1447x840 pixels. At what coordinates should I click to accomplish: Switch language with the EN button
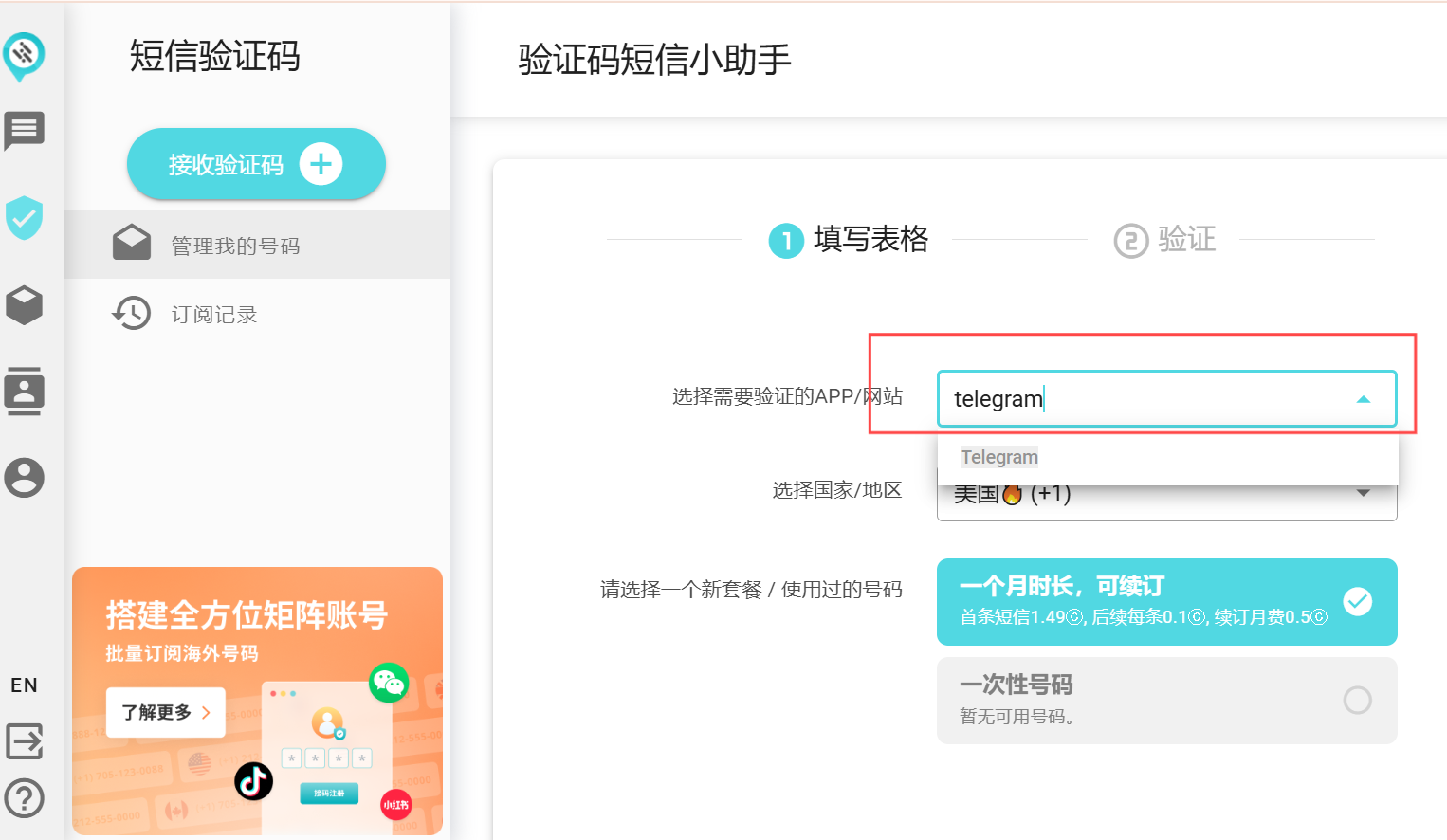click(x=24, y=685)
